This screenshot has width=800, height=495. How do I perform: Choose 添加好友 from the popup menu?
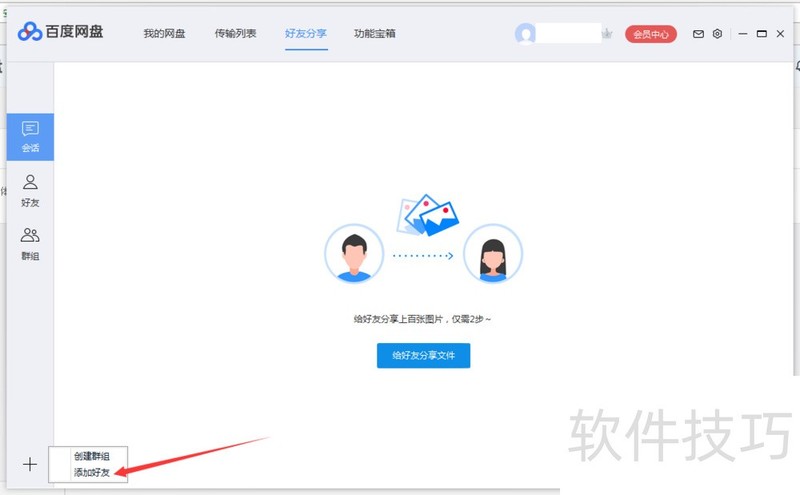pyautogui.click(x=92, y=472)
